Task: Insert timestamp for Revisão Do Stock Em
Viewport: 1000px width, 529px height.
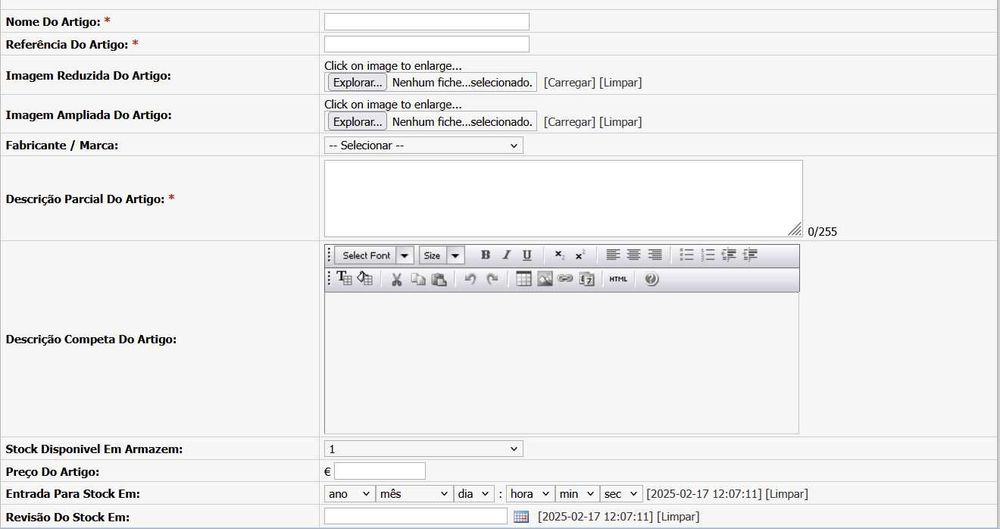Action: pos(596,517)
